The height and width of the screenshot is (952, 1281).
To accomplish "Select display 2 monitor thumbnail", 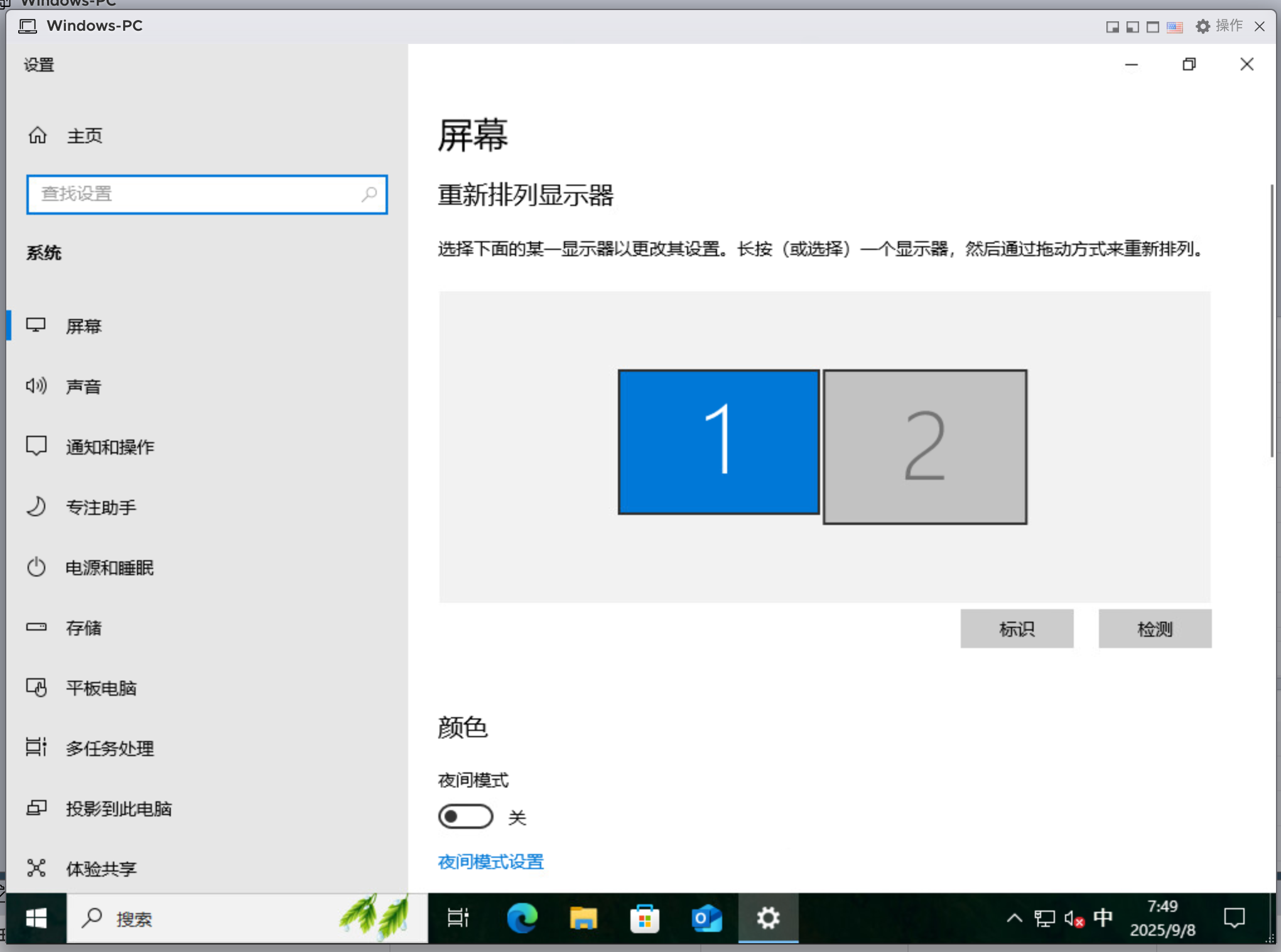I will click(924, 446).
